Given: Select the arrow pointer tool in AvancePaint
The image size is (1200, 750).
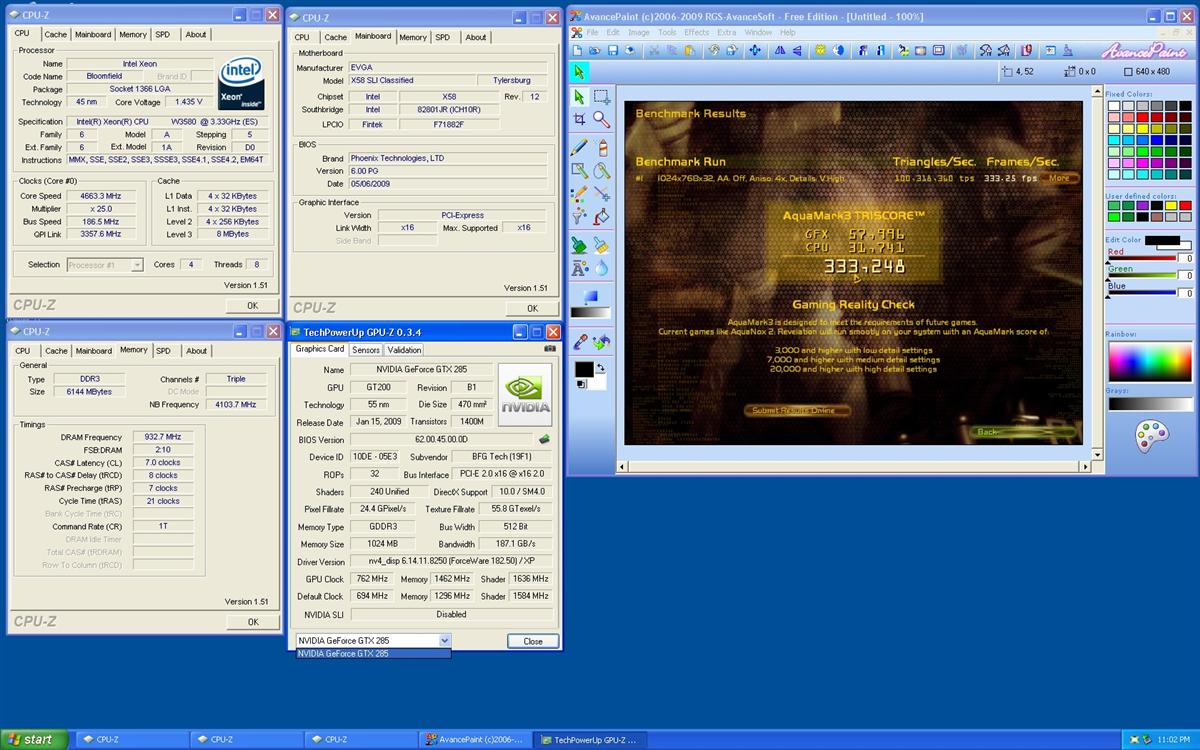Looking at the screenshot, I should coord(579,97).
